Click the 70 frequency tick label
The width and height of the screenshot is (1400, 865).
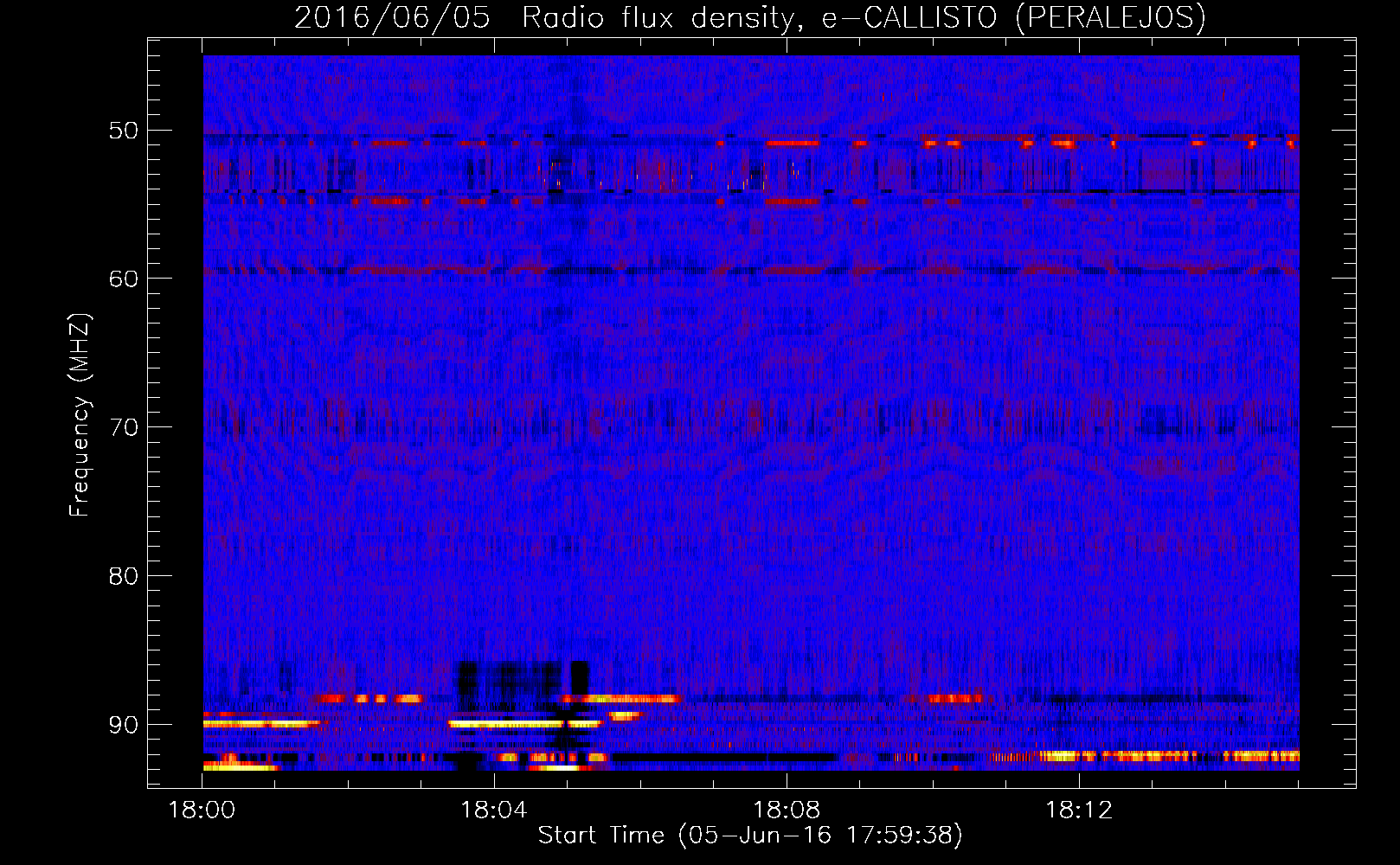[x=123, y=427]
